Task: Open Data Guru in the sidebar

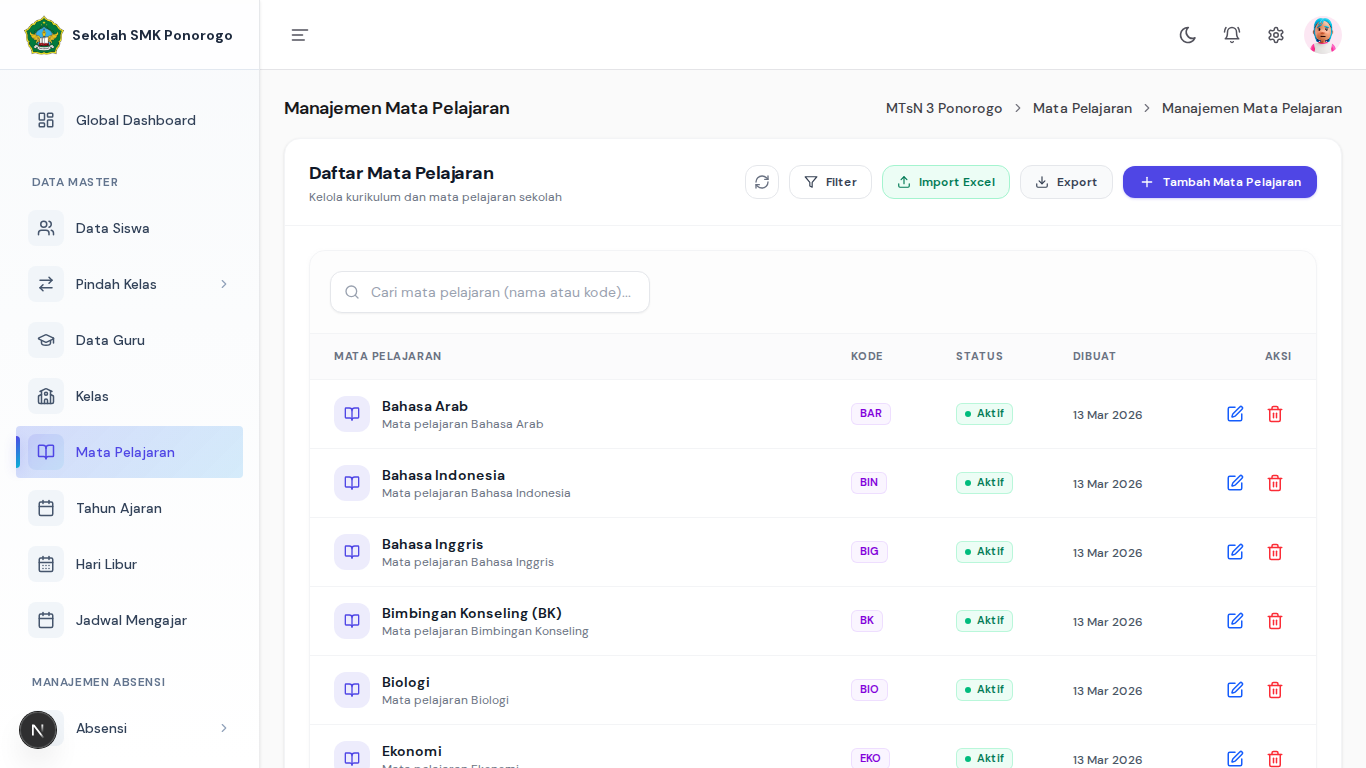Action: 130,340
